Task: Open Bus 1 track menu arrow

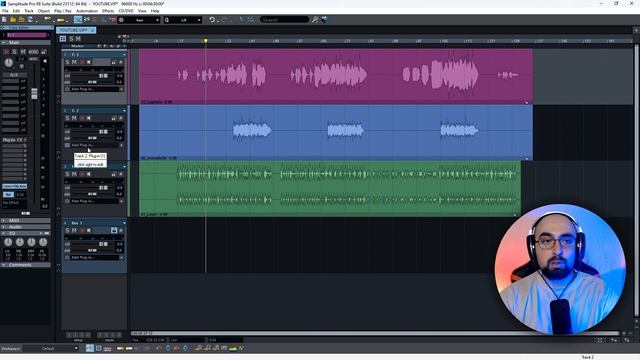Action: (124, 223)
